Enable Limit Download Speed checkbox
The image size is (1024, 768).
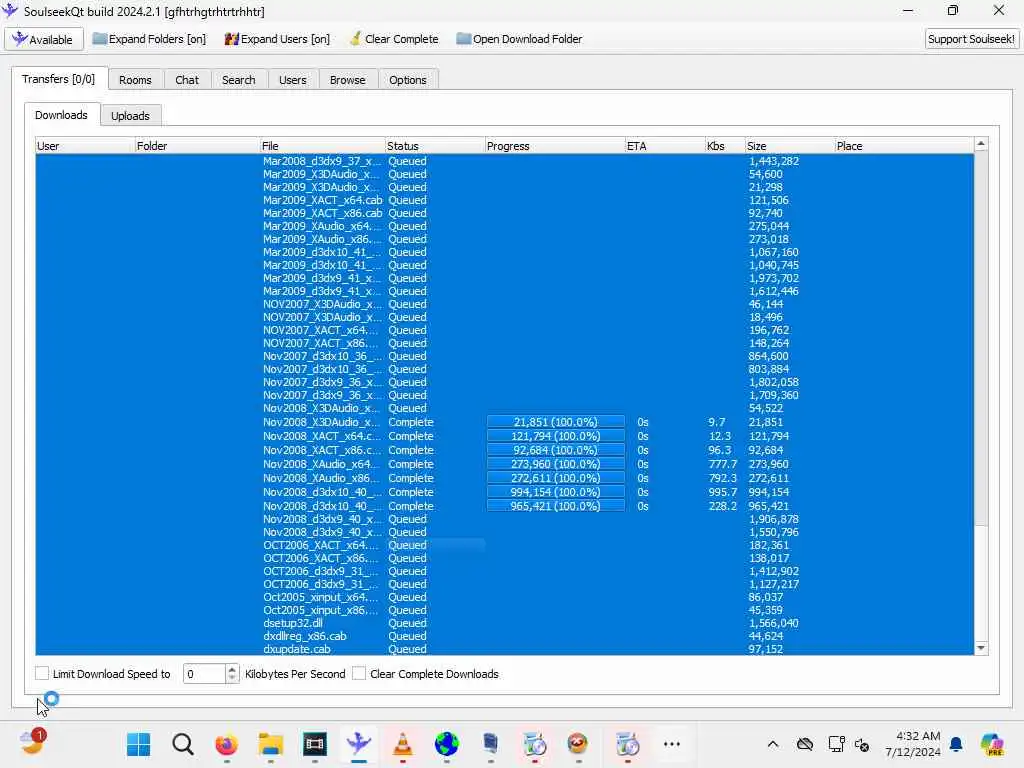pos(42,673)
